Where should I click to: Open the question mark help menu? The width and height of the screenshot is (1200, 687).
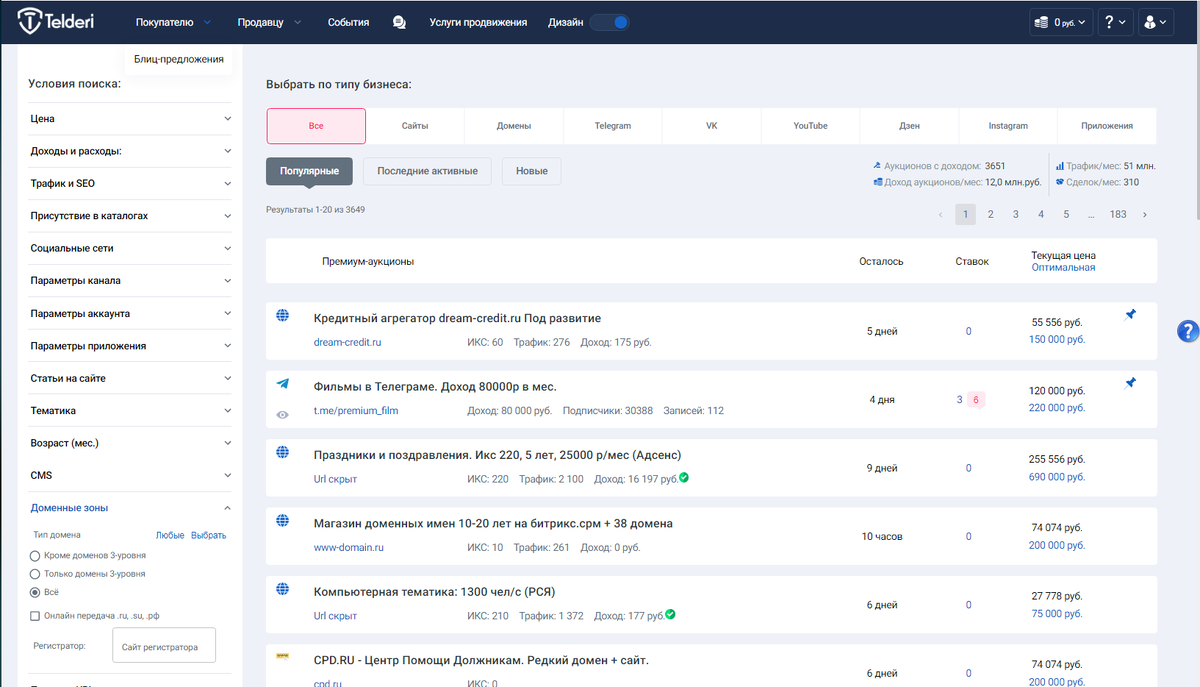pyautogui.click(x=1115, y=22)
